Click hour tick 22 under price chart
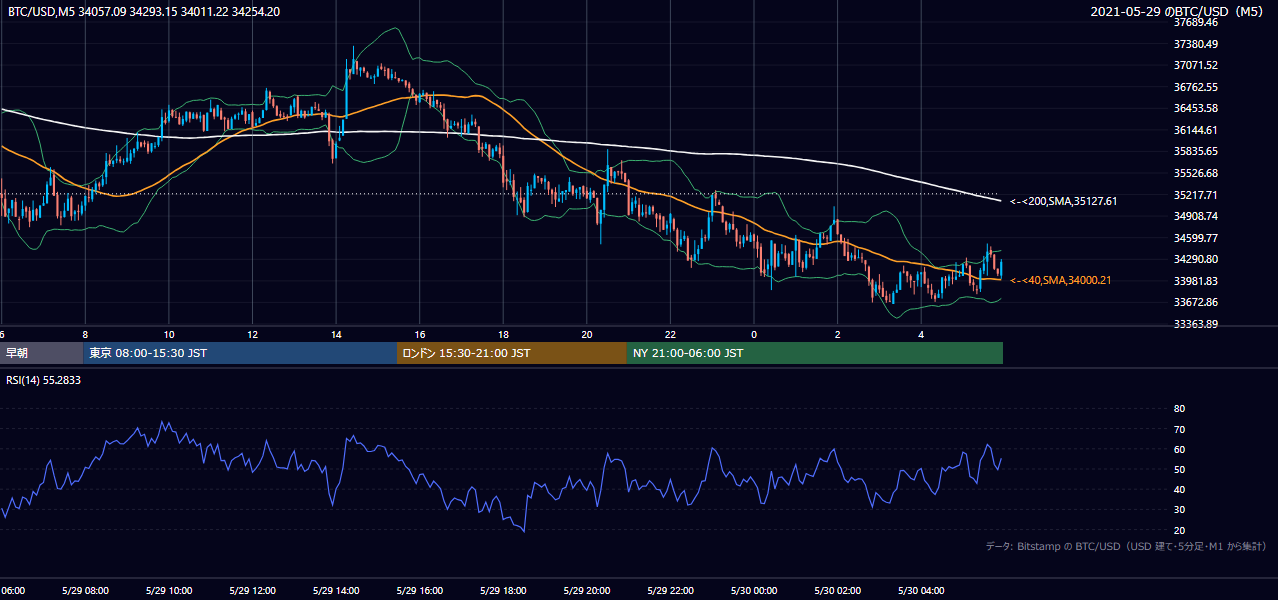Viewport: 1278px width, 600px height. (670, 334)
